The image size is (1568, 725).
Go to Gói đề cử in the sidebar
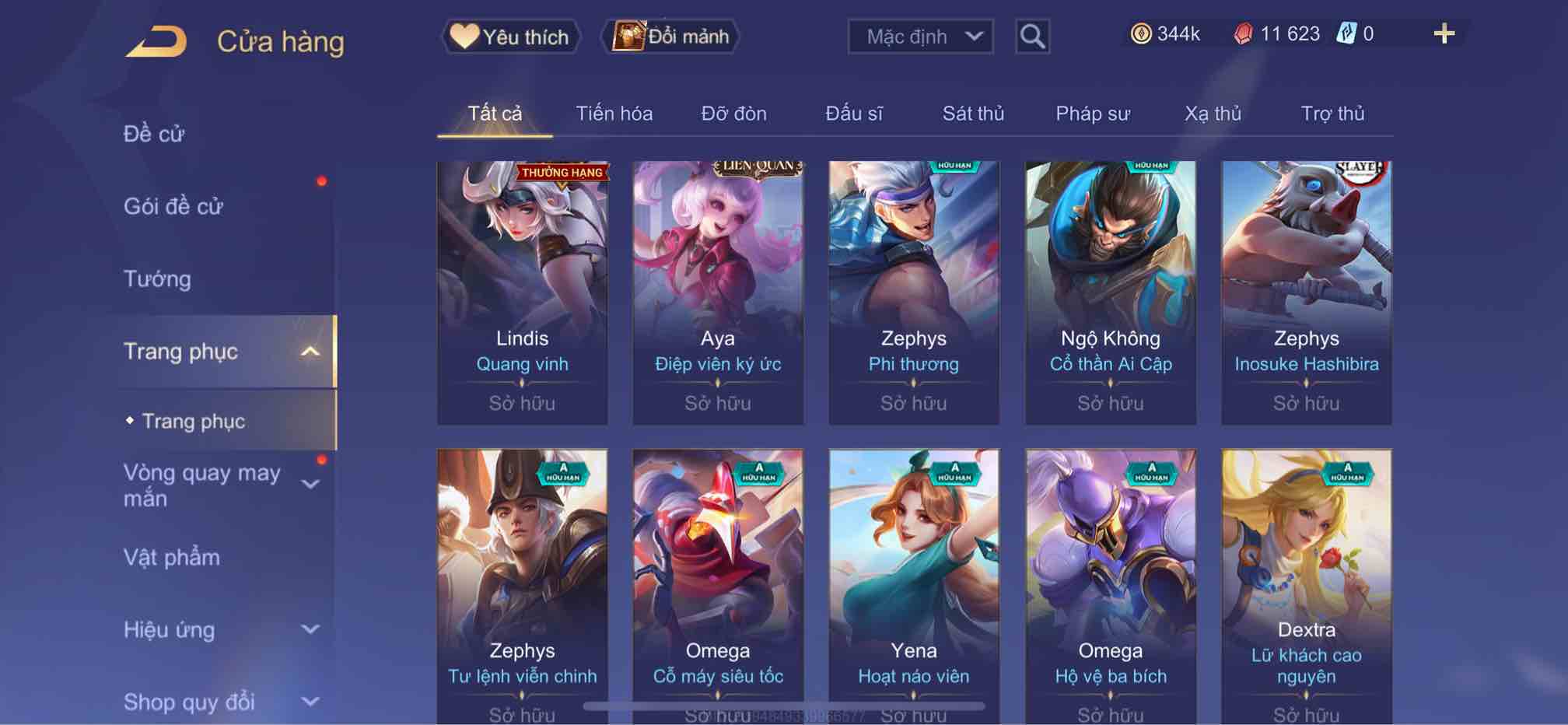pos(173,206)
